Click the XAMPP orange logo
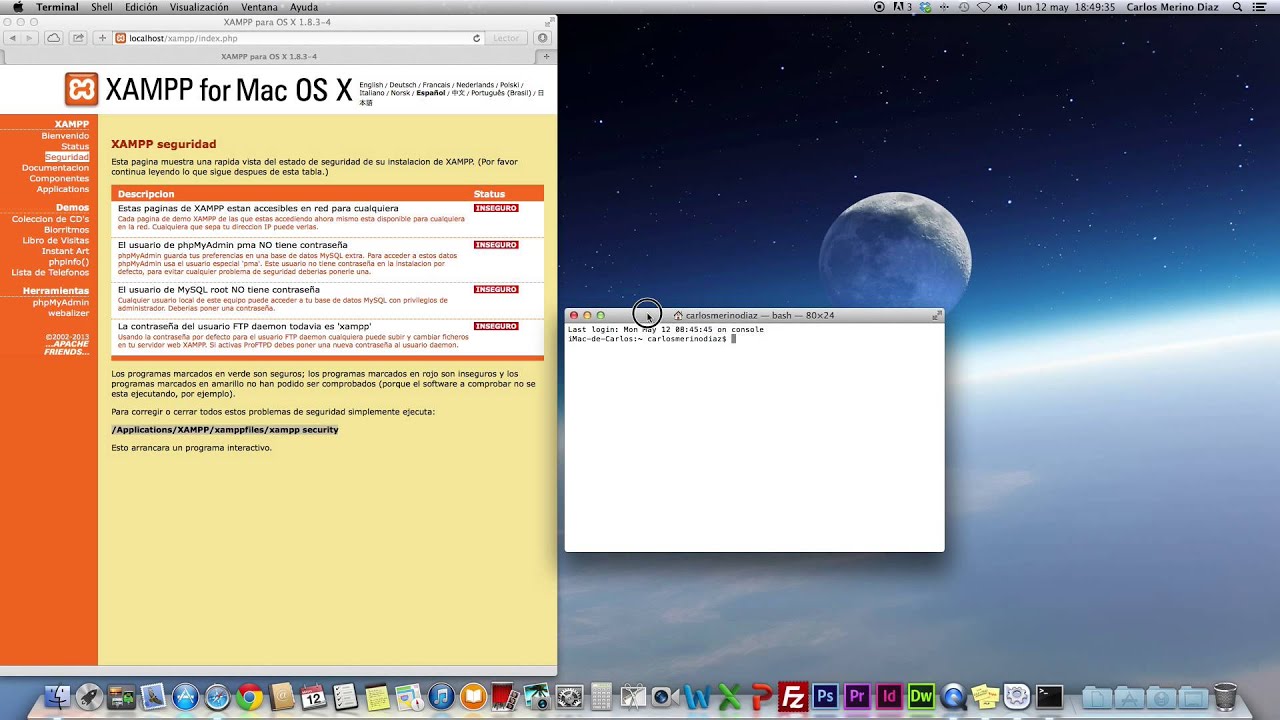This screenshot has height=720, width=1280. (x=81, y=89)
